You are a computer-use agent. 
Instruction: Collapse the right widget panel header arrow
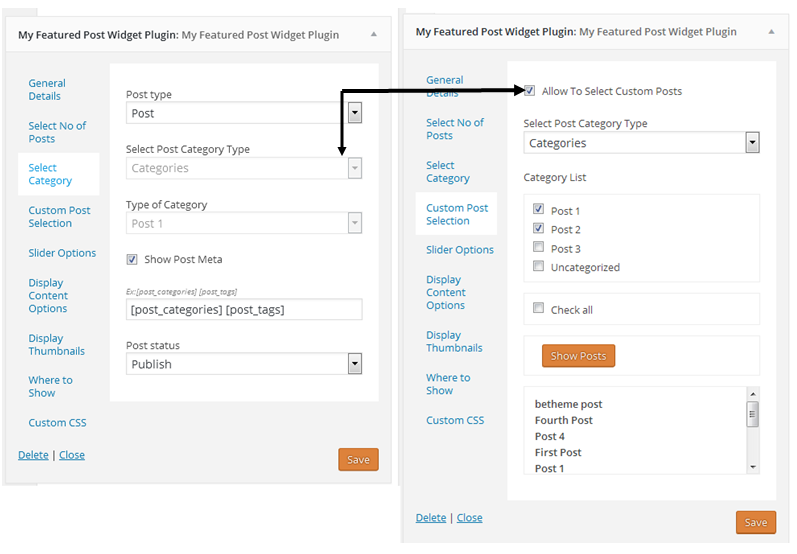tap(771, 31)
